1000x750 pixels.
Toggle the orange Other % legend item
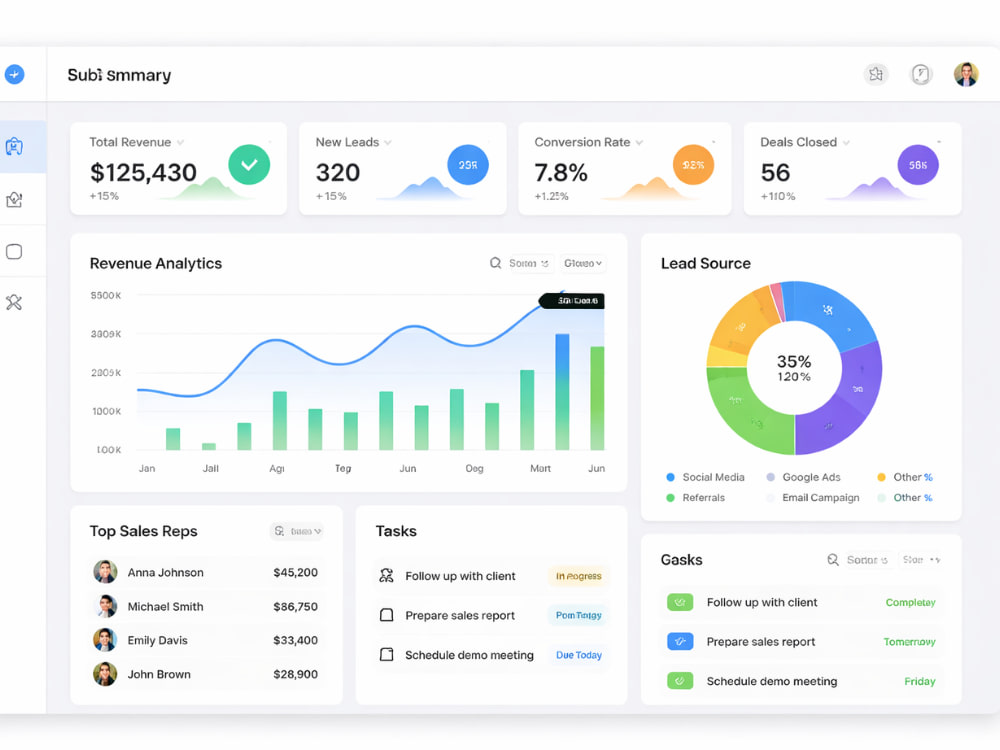pos(905,477)
